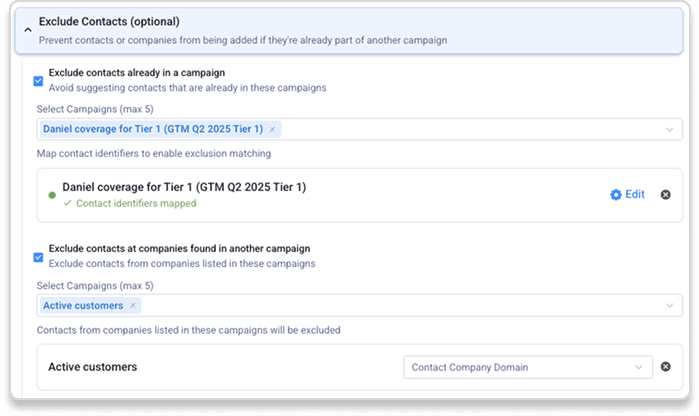Toggle Exclude contacts at companies checkbox
Image resolution: width=699 pixels, height=416 pixels.
(x=38, y=256)
